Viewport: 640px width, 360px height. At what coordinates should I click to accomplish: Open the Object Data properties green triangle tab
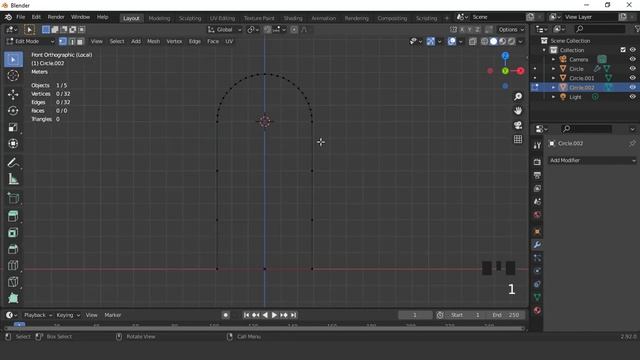coord(537,297)
